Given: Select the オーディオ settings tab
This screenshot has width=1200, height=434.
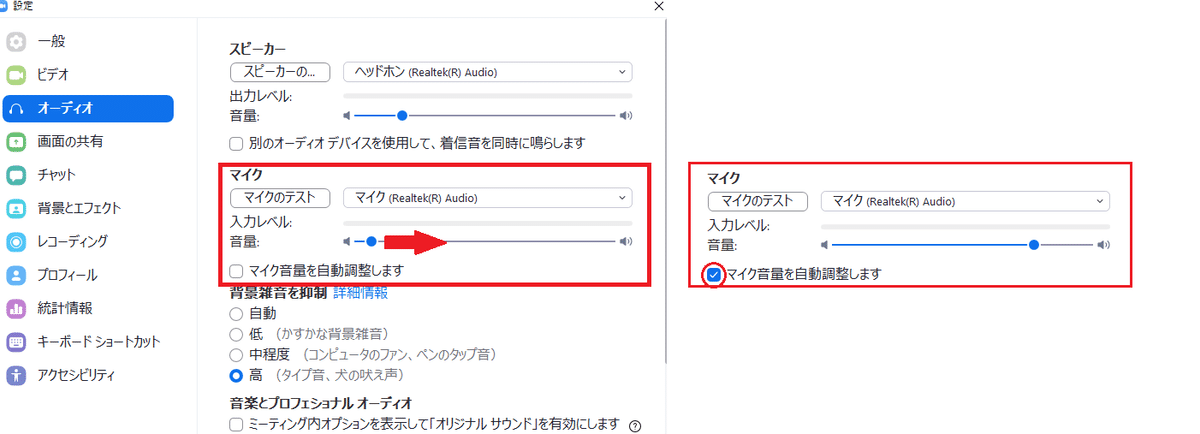Looking at the screenshot, I should coord(88,108).
